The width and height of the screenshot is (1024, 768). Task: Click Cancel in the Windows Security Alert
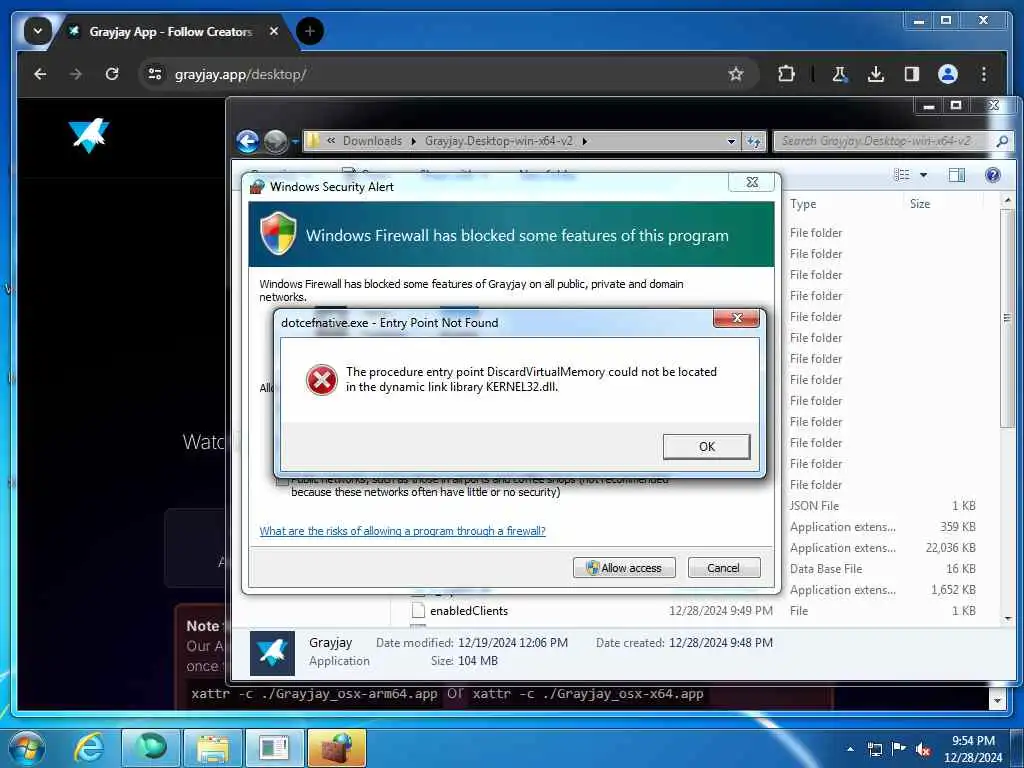724,568
